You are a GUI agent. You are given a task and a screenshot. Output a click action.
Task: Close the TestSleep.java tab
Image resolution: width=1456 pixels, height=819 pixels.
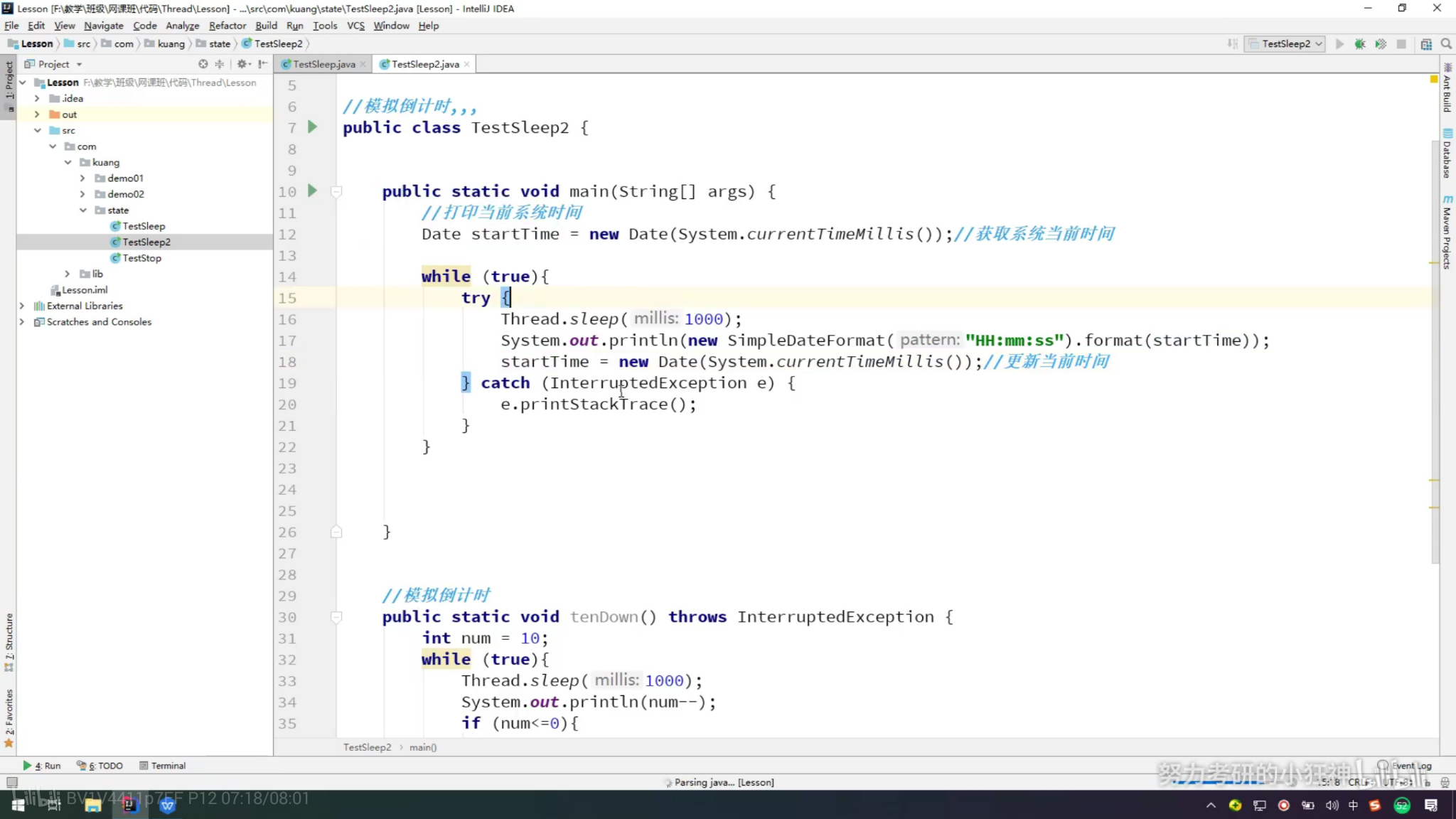[x=363, y=65]
